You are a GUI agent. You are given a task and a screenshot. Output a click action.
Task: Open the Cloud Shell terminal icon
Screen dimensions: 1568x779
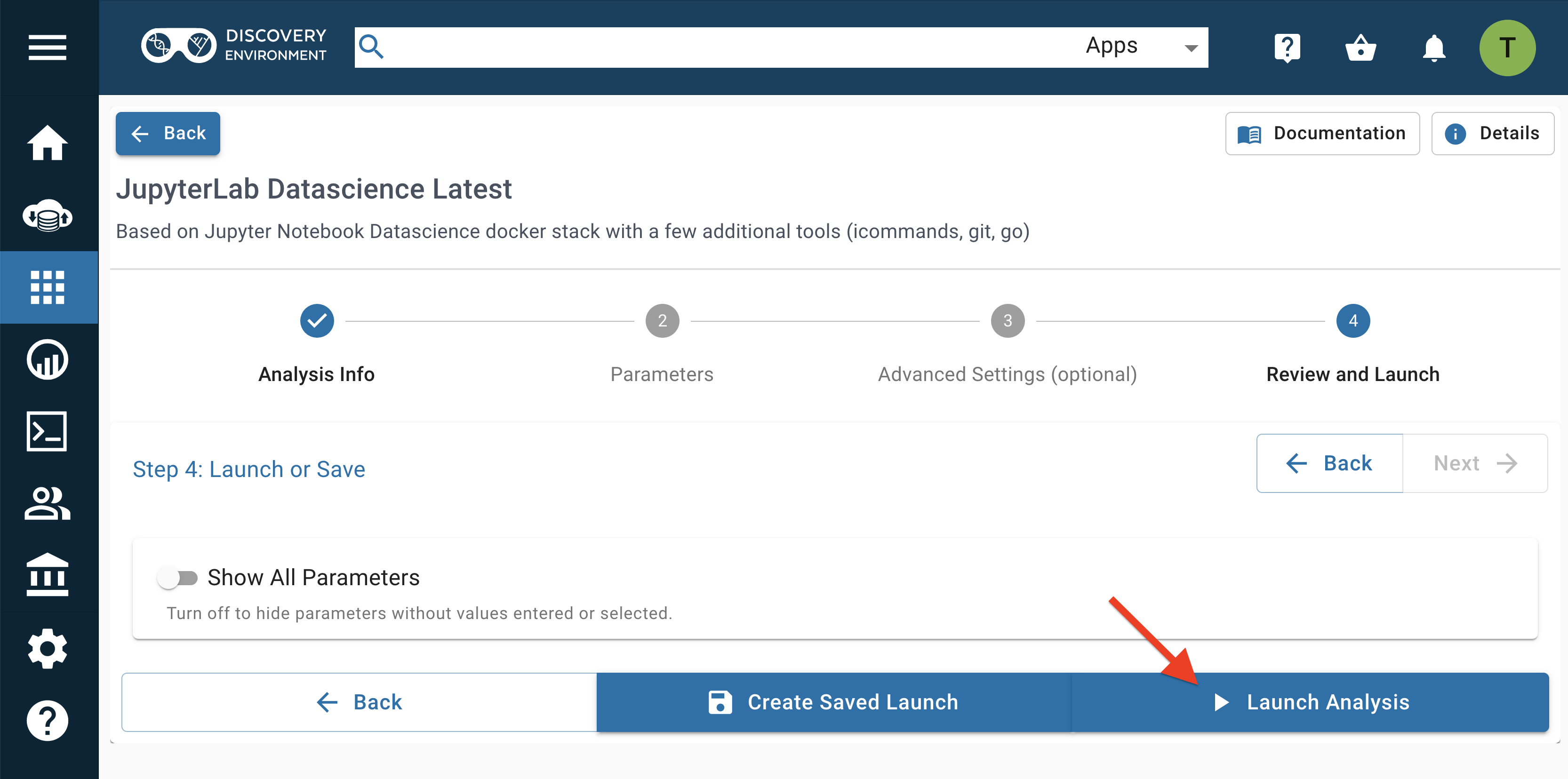(47, 431)
